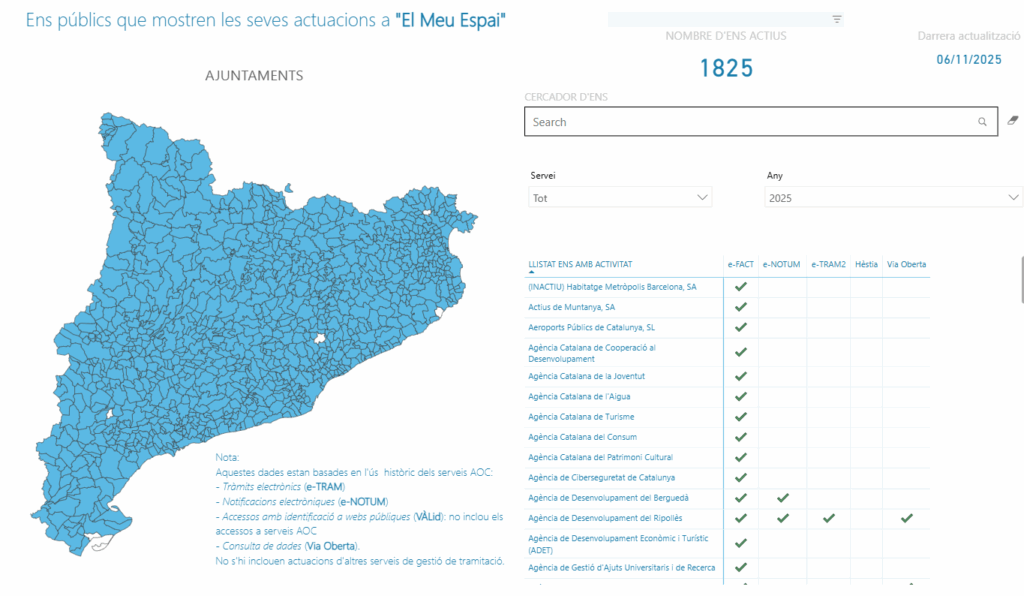Image resolution: width=1024 pixels, height=596 pixels.
Task: Click e-NOTUM checkmark for Agència de Desenvolupament del Berguedà
Action: click(783, 497)
